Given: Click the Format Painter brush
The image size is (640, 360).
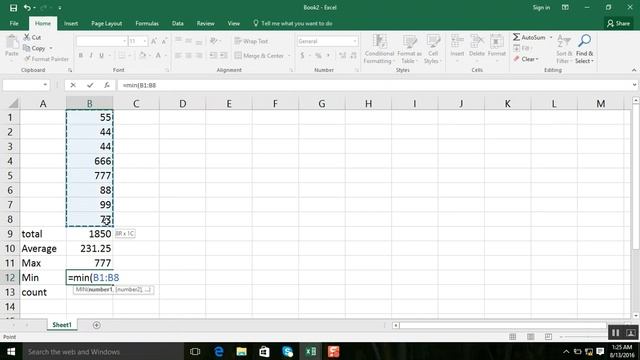Looking at the screenshot, I should (27, 59).
